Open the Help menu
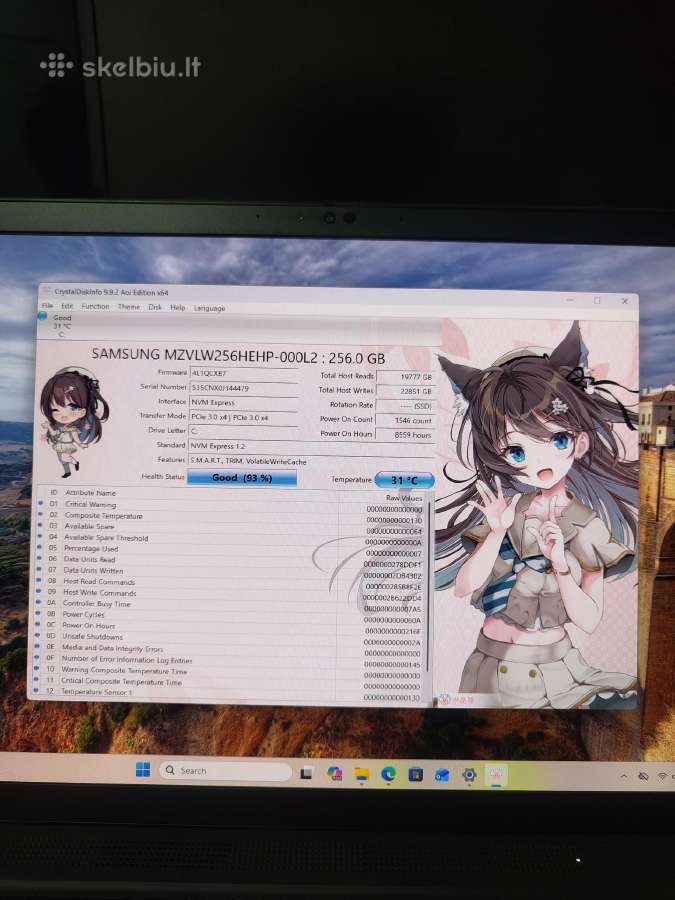Image resolution: width=675 pixels, height=900 pixels. click(x=177, y=308)
